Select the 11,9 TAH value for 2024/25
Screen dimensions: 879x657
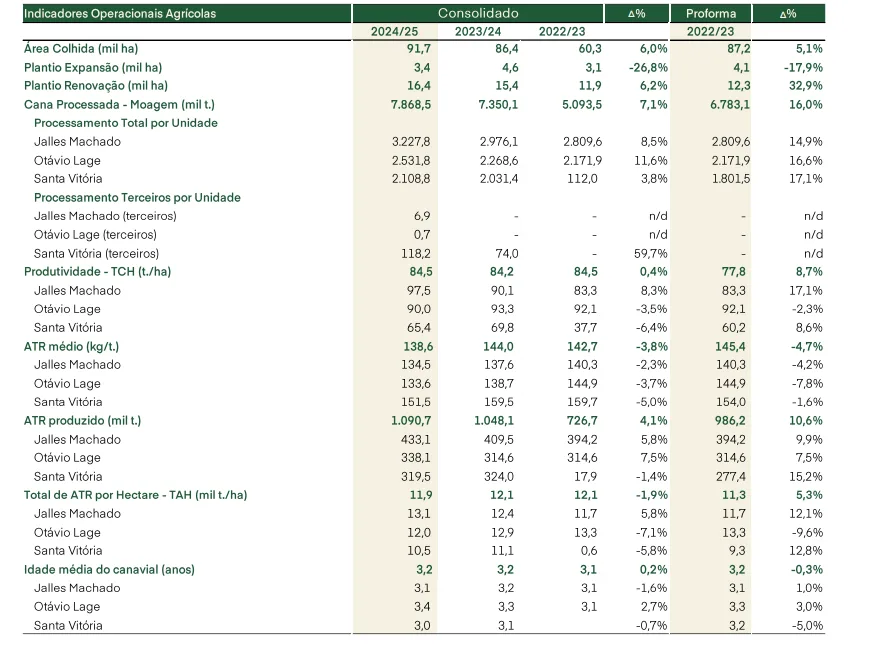(421, 496)
